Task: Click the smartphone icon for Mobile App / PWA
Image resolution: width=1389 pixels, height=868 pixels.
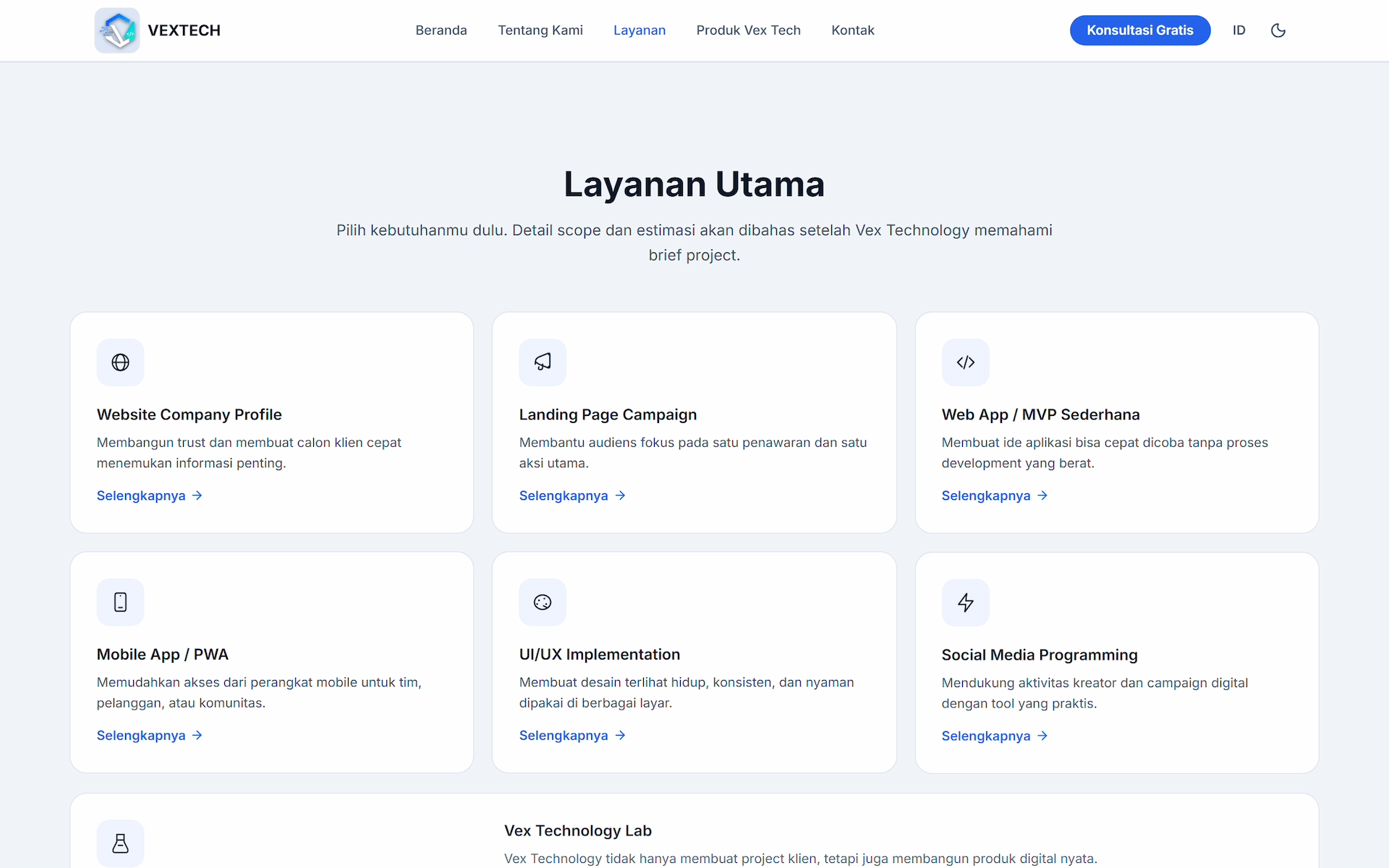Action: (121, 602)
